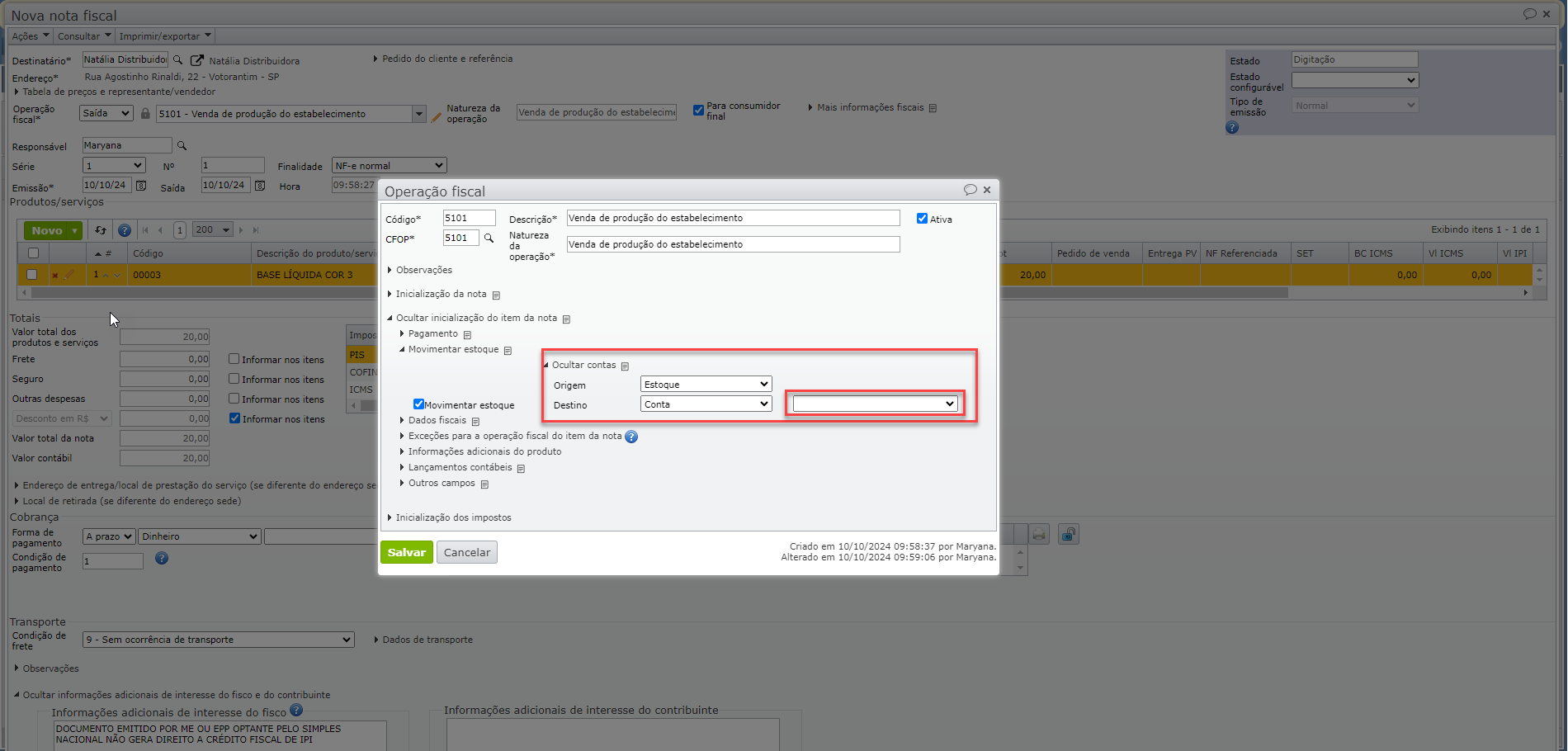Open the Destino dropdown showing Conta

tap(706, 404)
